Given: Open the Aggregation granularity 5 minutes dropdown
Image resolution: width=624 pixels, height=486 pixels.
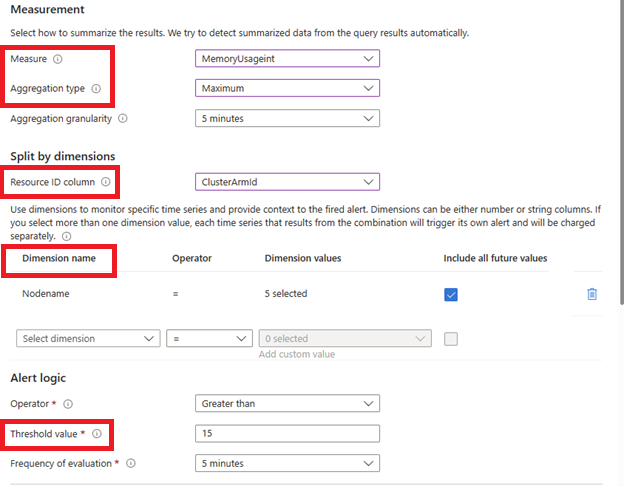Looking at the screenshot, I should [287, 118].
